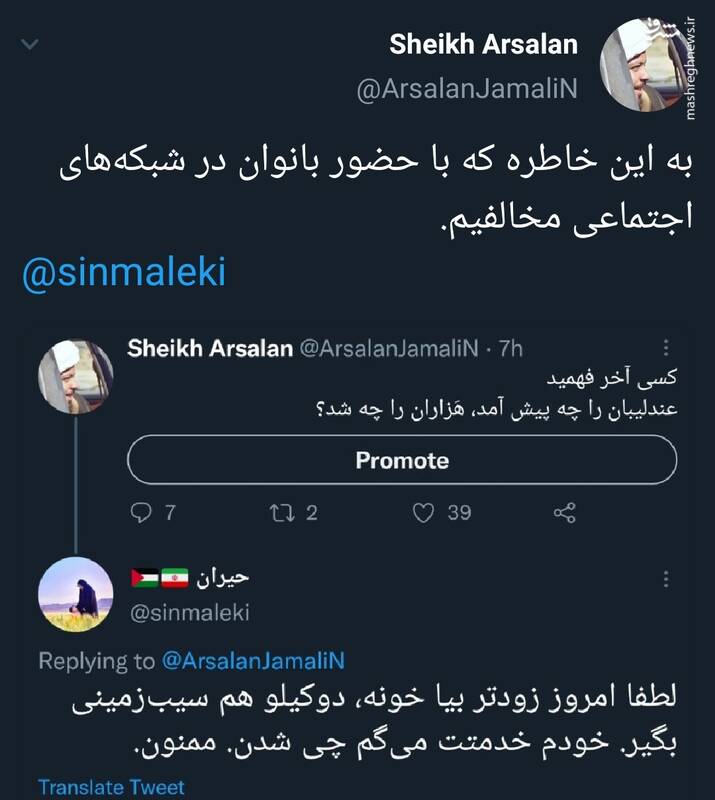This screenshot has height=800, width=715.
Task: Click the reply bubble icon with 7
Action: click(x=142, y=513)
